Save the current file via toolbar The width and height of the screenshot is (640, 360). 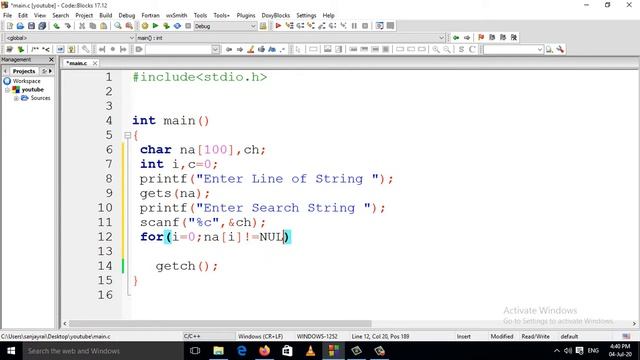click(31, 26)
